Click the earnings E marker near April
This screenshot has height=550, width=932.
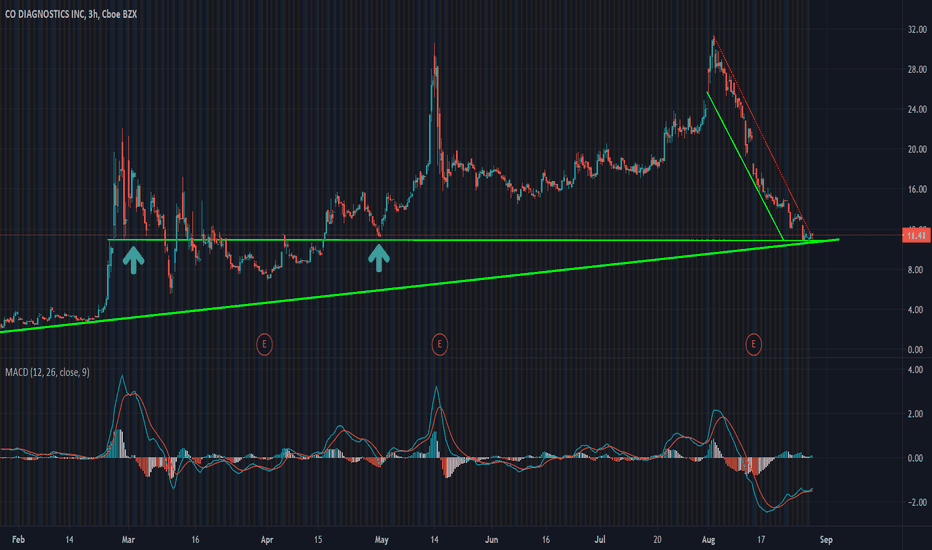tap(265, 344)
